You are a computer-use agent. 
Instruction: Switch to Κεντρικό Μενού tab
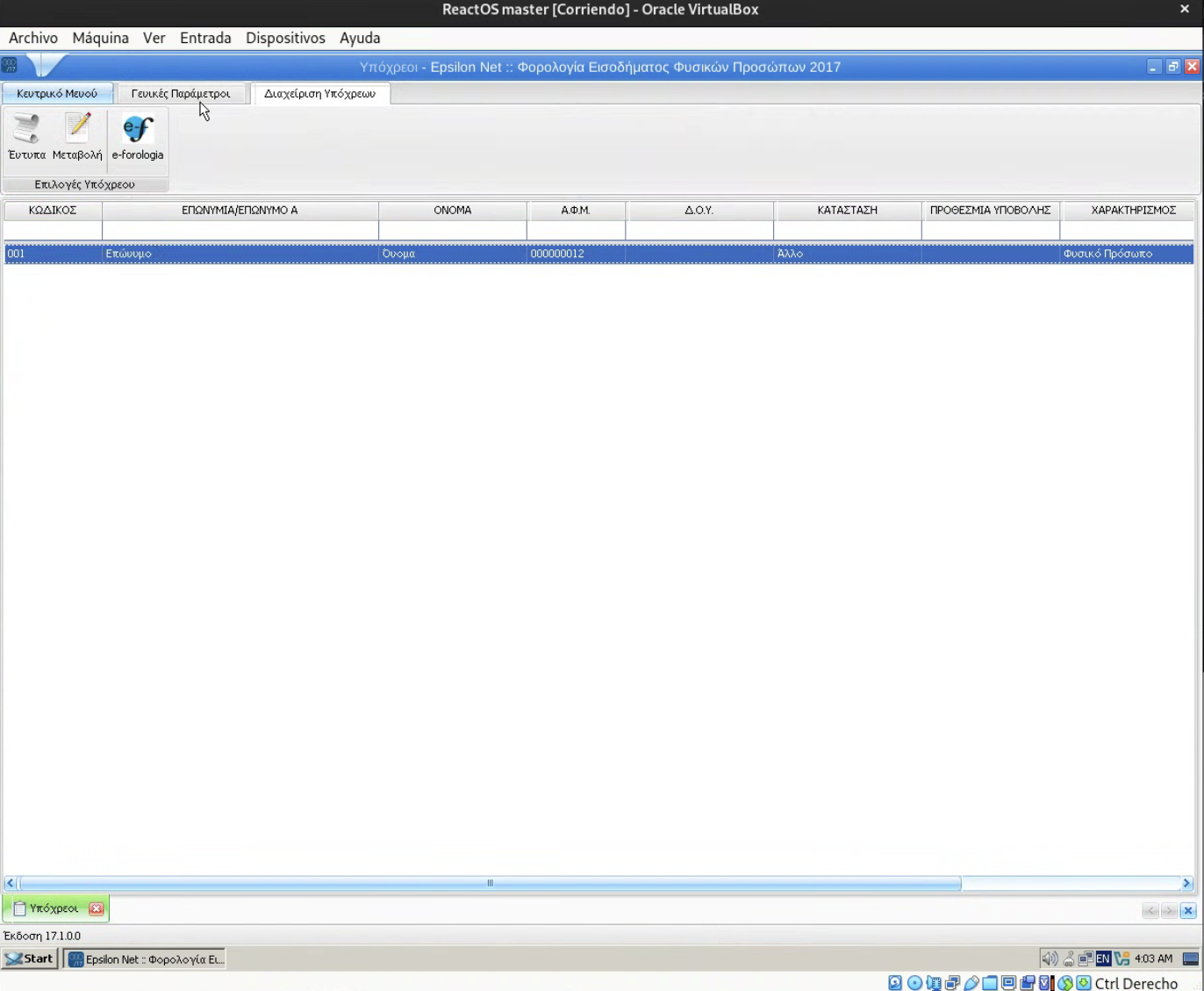[57, 93]
